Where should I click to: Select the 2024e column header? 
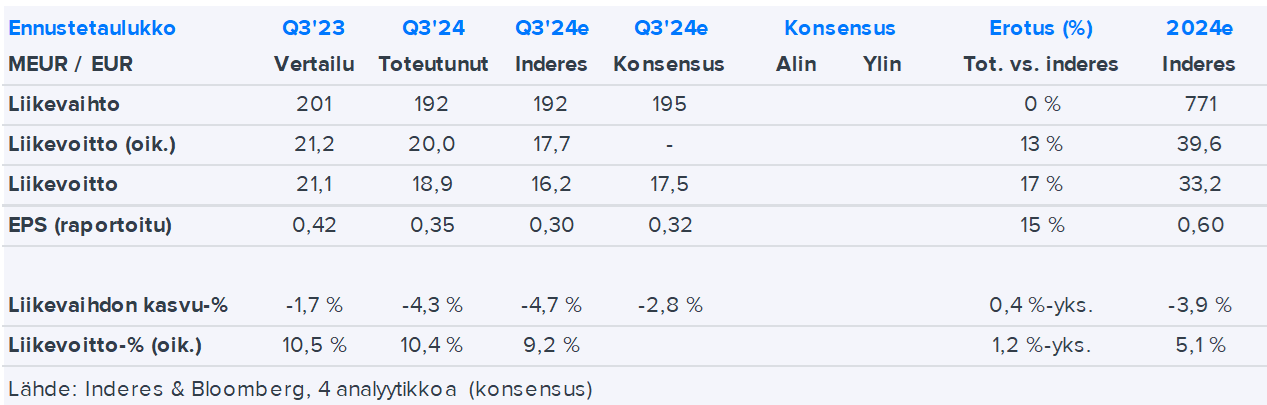[x=1199, y=28]
